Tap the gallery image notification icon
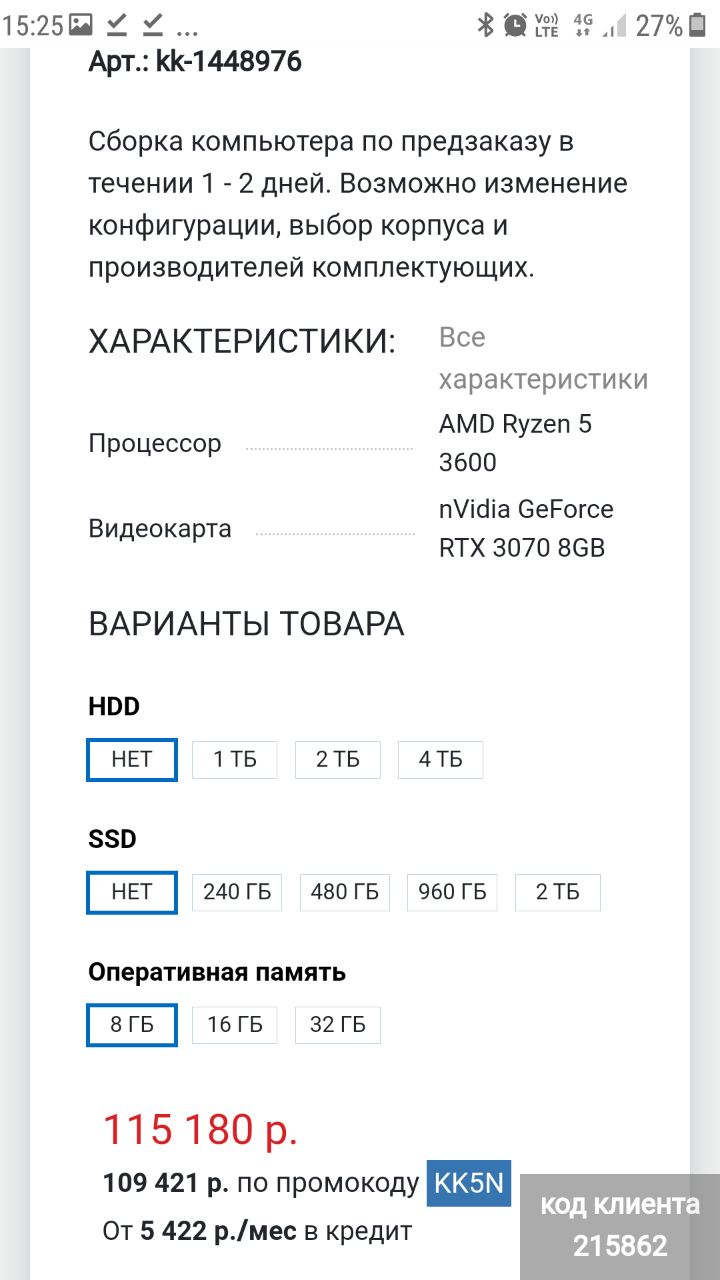This screenshot has height=1280, width=720. 80,25
